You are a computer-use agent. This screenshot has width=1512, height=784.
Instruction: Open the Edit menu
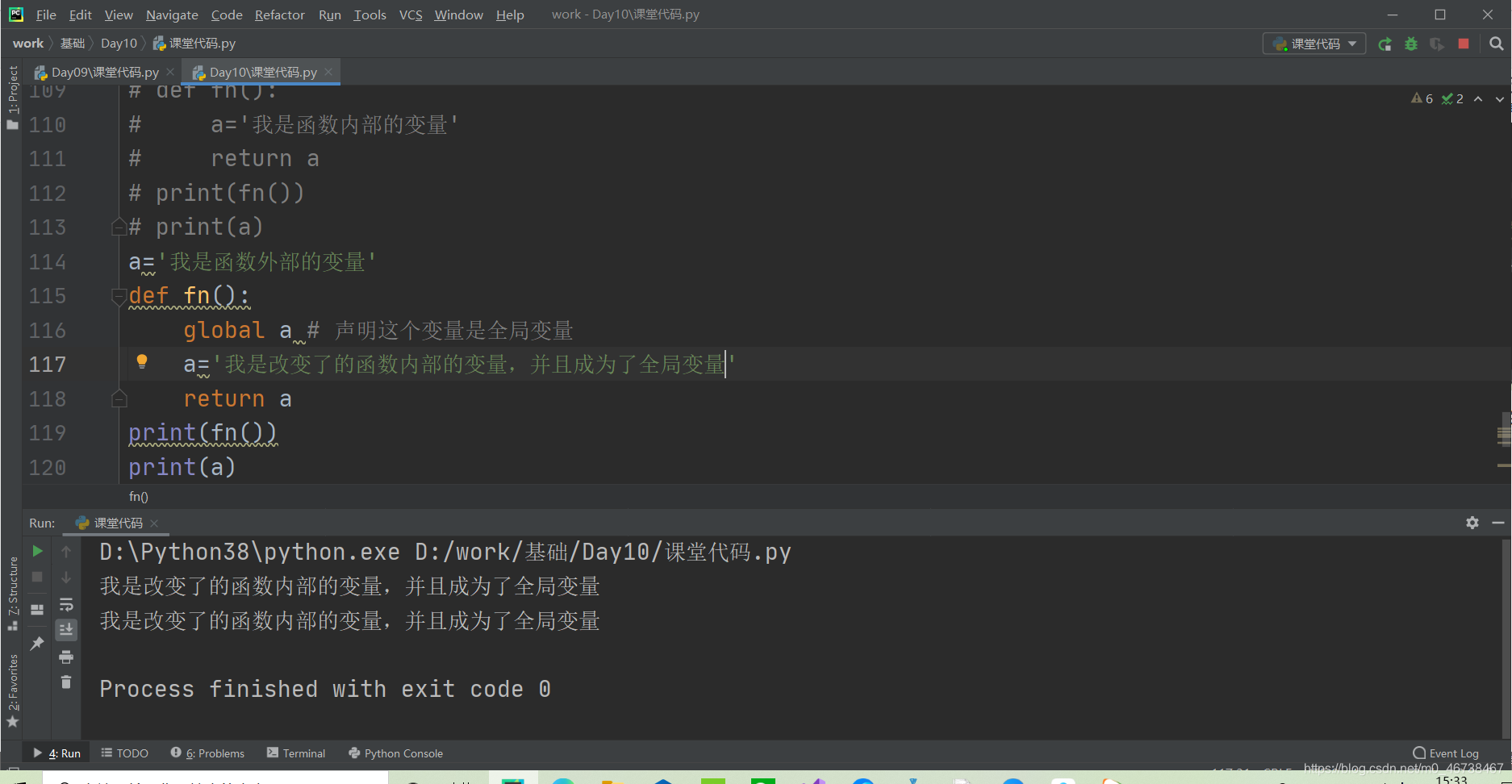(x=80, y=15)
